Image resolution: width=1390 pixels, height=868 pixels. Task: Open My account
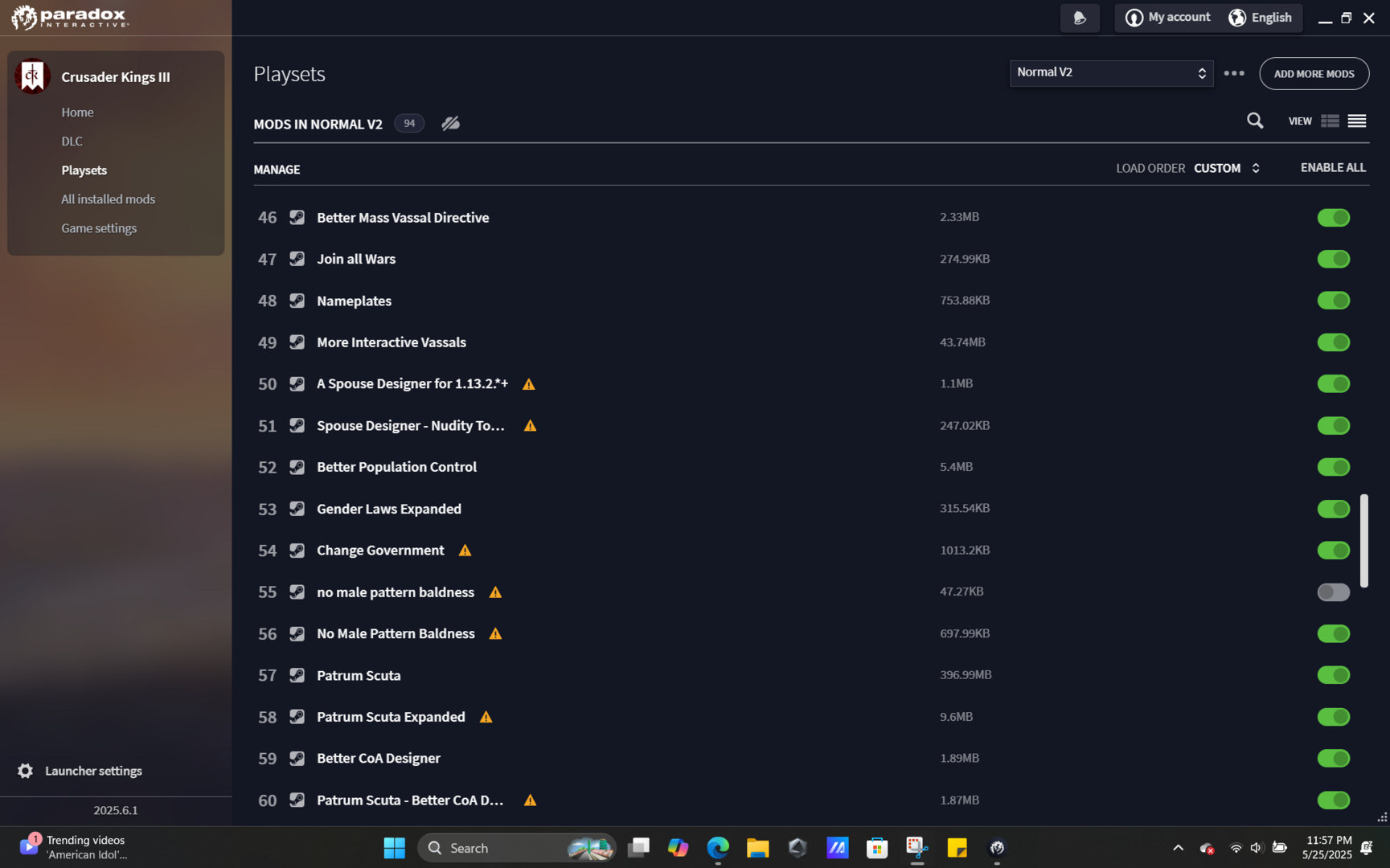[1168, 18]
